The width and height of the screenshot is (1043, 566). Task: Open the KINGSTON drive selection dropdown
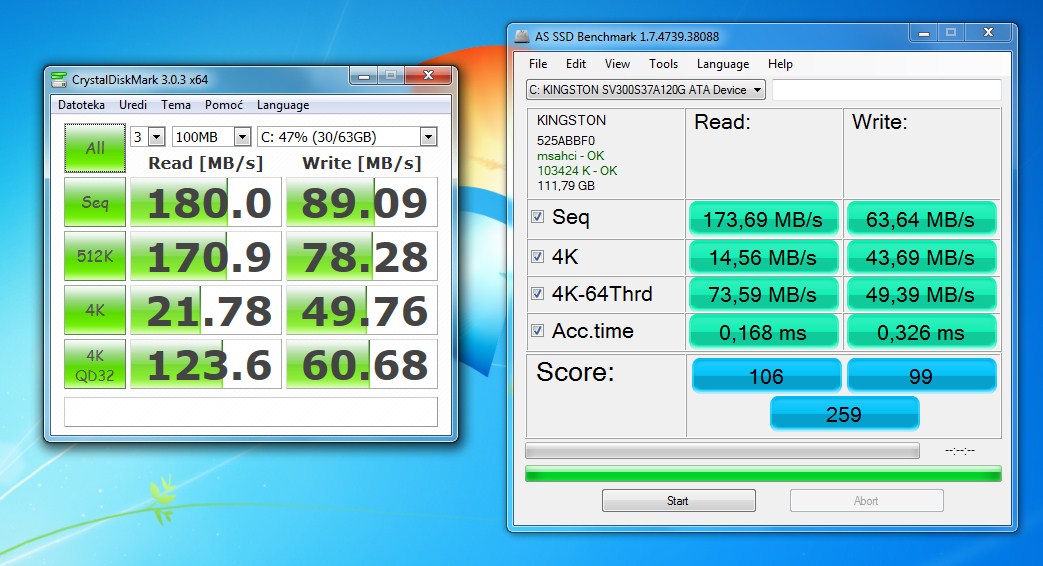pyautogui.click(x=646, y=90)
